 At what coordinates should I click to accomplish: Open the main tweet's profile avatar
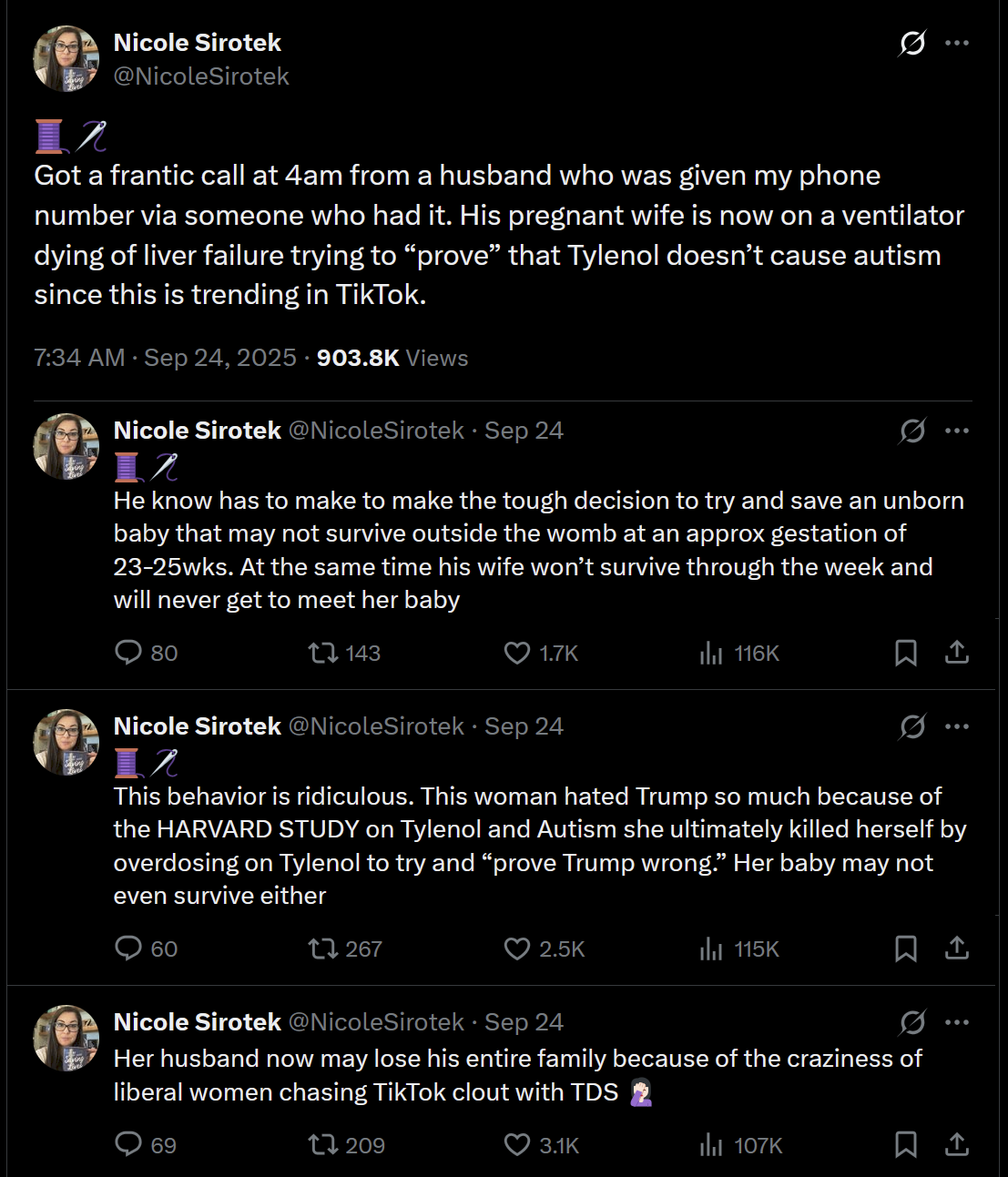pyautogui.click(x=66, y=59)
